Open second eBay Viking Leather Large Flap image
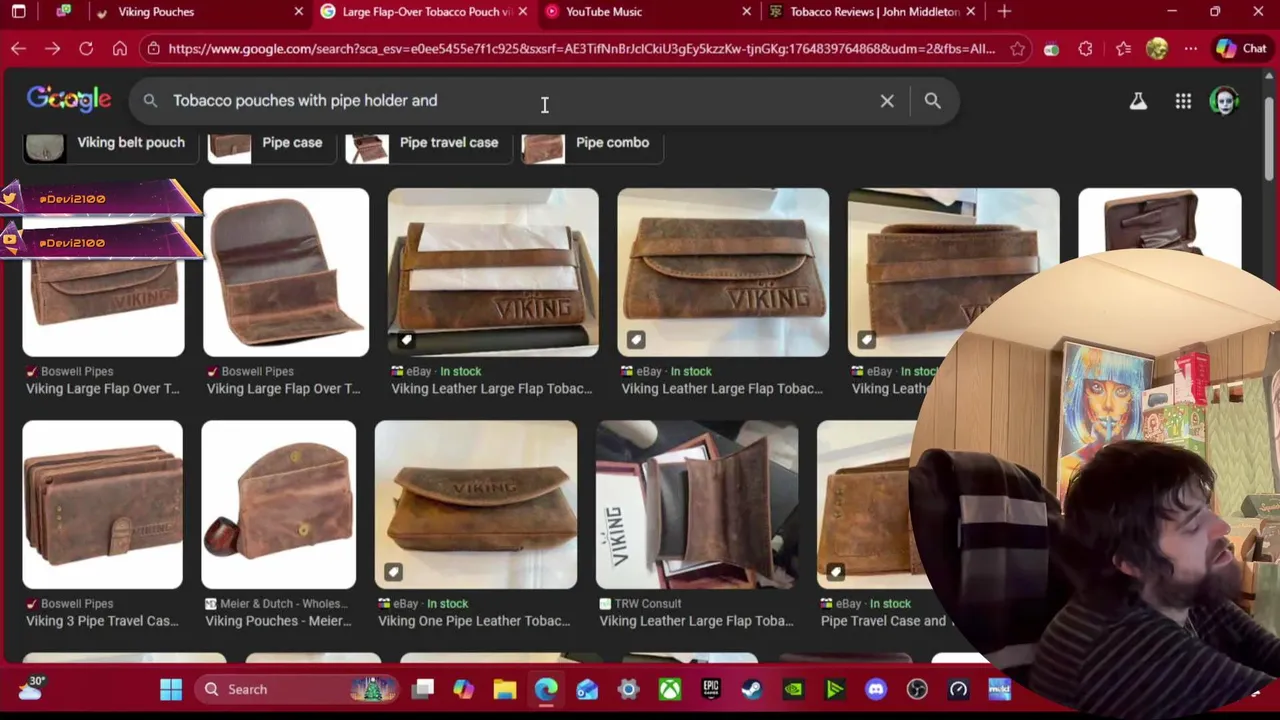 tap(723, 272)
